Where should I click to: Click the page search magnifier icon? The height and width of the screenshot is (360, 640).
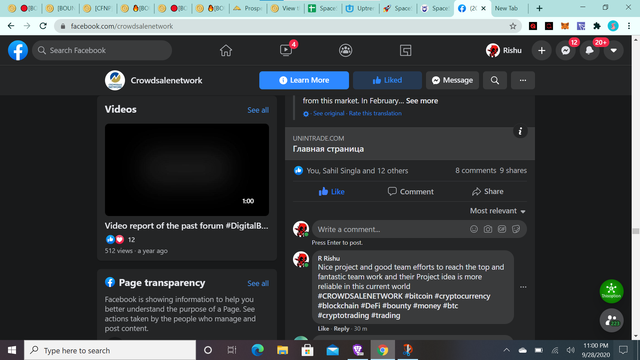[495, 80]
